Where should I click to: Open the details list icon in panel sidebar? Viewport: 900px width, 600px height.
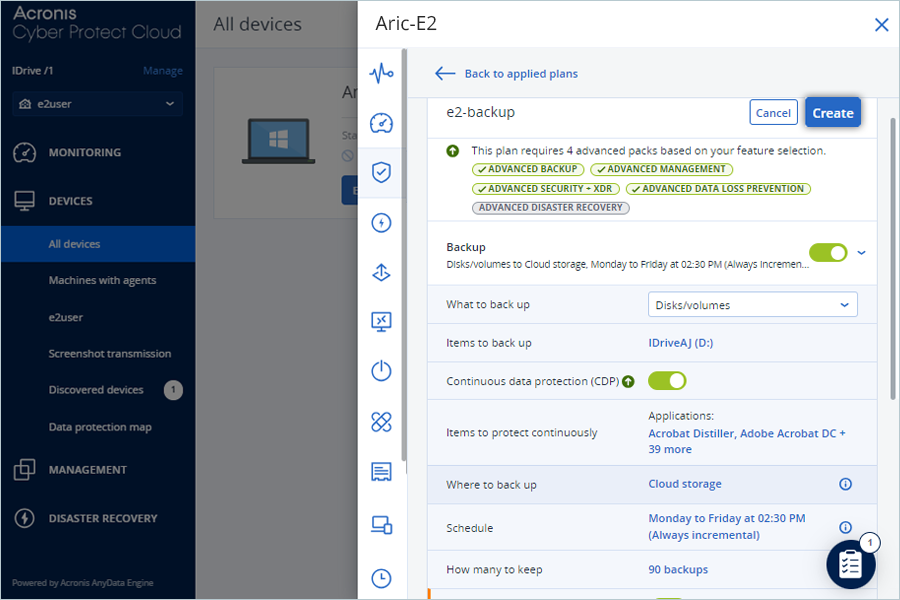(381, 471)
